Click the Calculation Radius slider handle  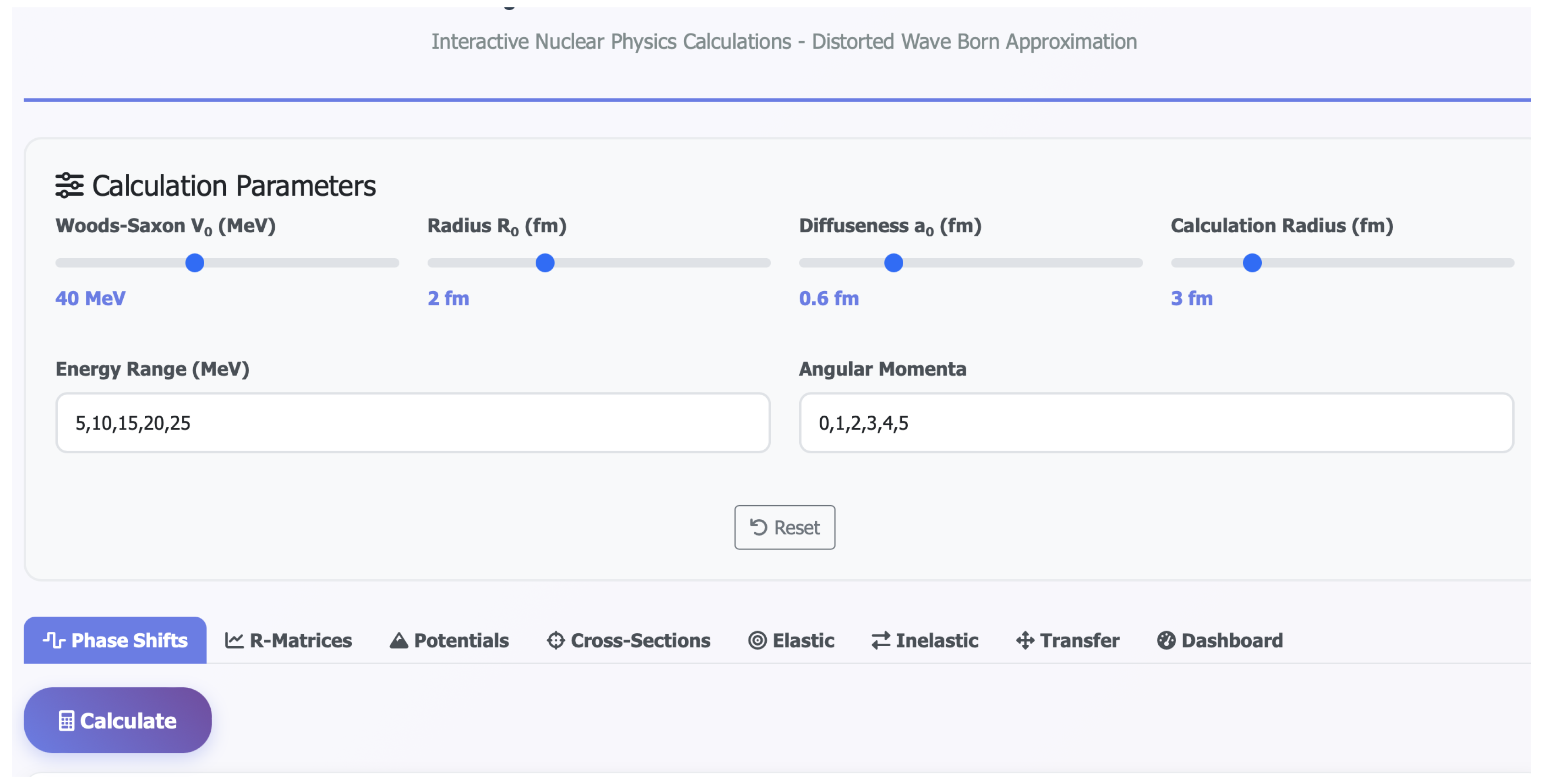(1253, 263)
